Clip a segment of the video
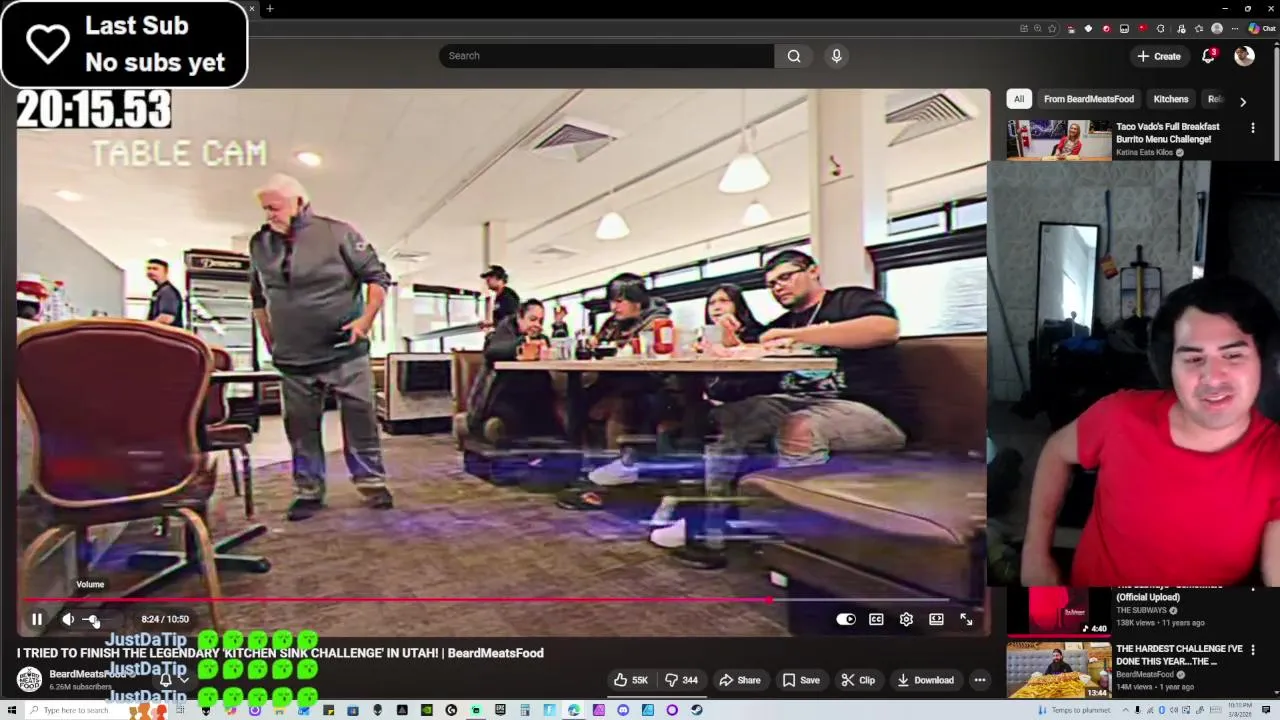The image size is (1280, 720). [x=858, y=680]
